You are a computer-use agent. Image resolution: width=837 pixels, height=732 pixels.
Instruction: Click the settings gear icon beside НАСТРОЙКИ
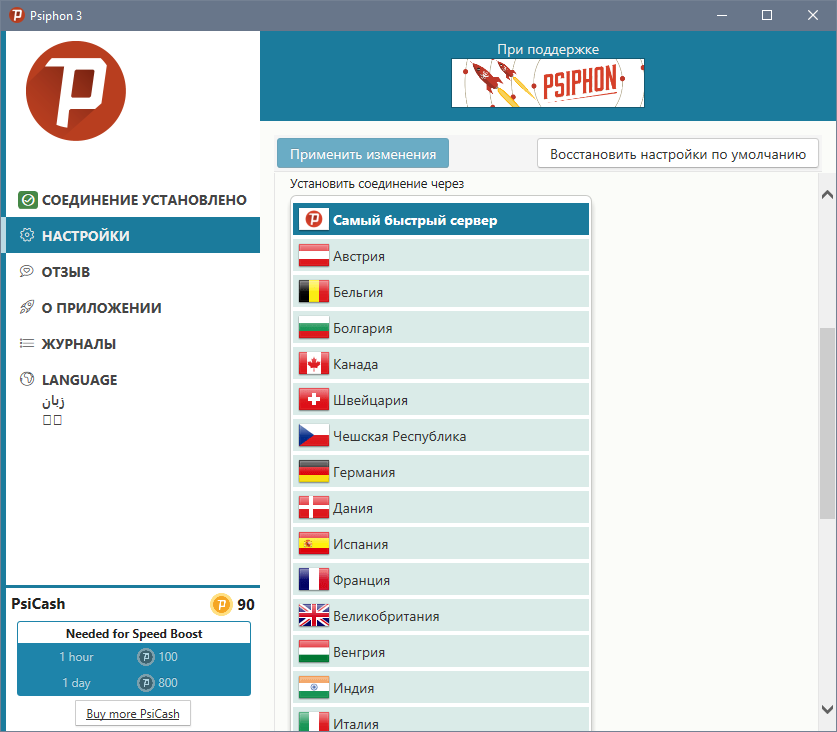point(27,235)
